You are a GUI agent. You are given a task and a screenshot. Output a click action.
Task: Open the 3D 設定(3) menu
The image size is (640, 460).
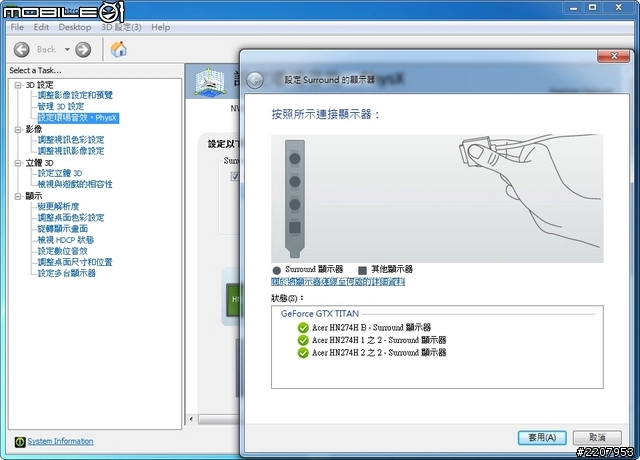coord(121,27)
